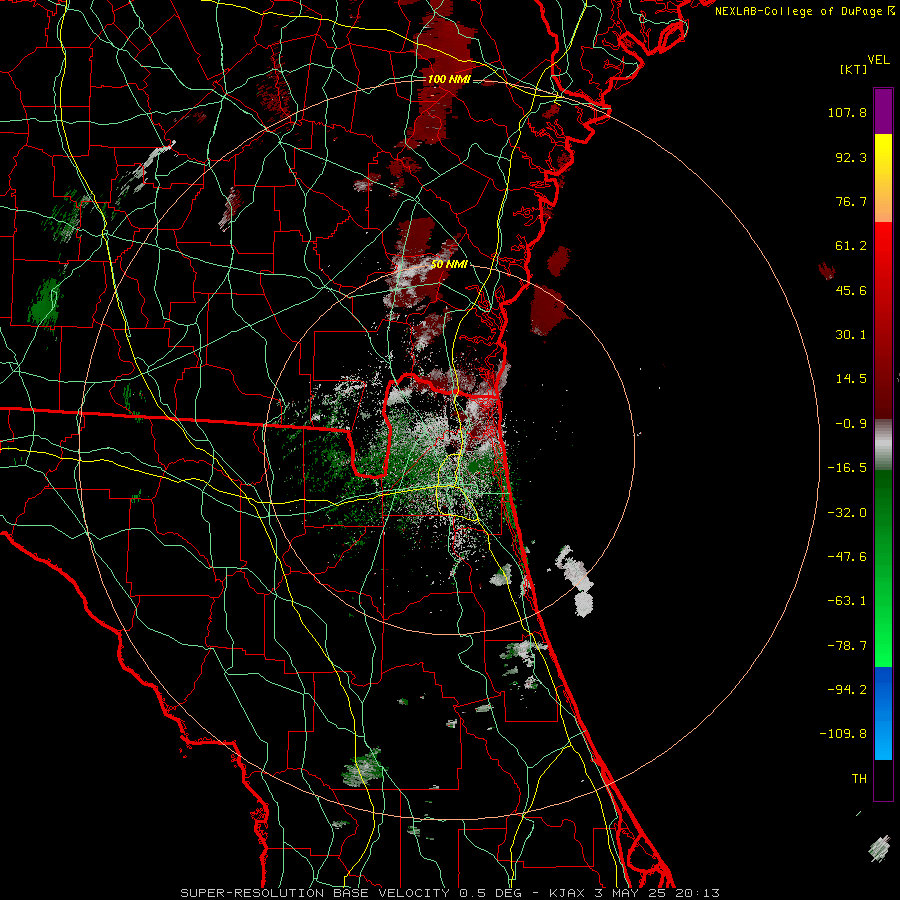Click the -47.6 legend value
The width and height of the screenshot is (900, 900).
(847, 557)
